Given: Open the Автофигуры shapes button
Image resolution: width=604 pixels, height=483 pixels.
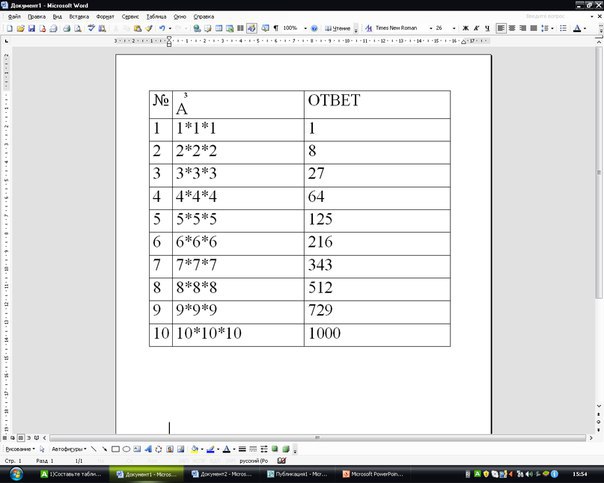Looking at the screenshot, I should point(69,450).
